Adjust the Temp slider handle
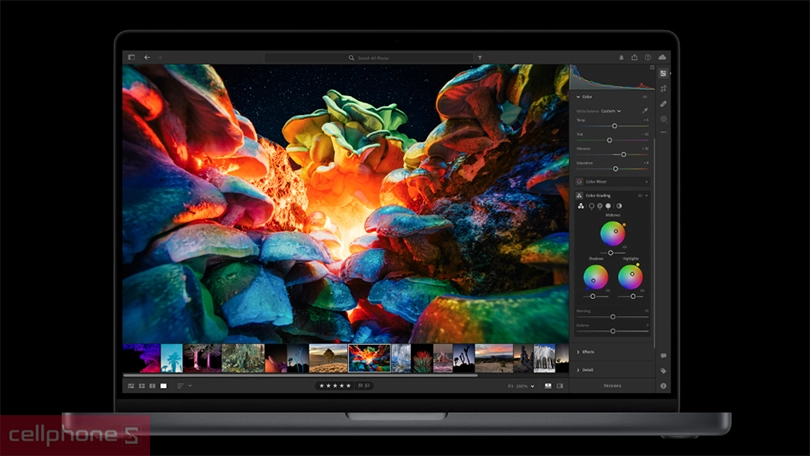This screenshot has width=810, height=456. (x=614, y=126)
